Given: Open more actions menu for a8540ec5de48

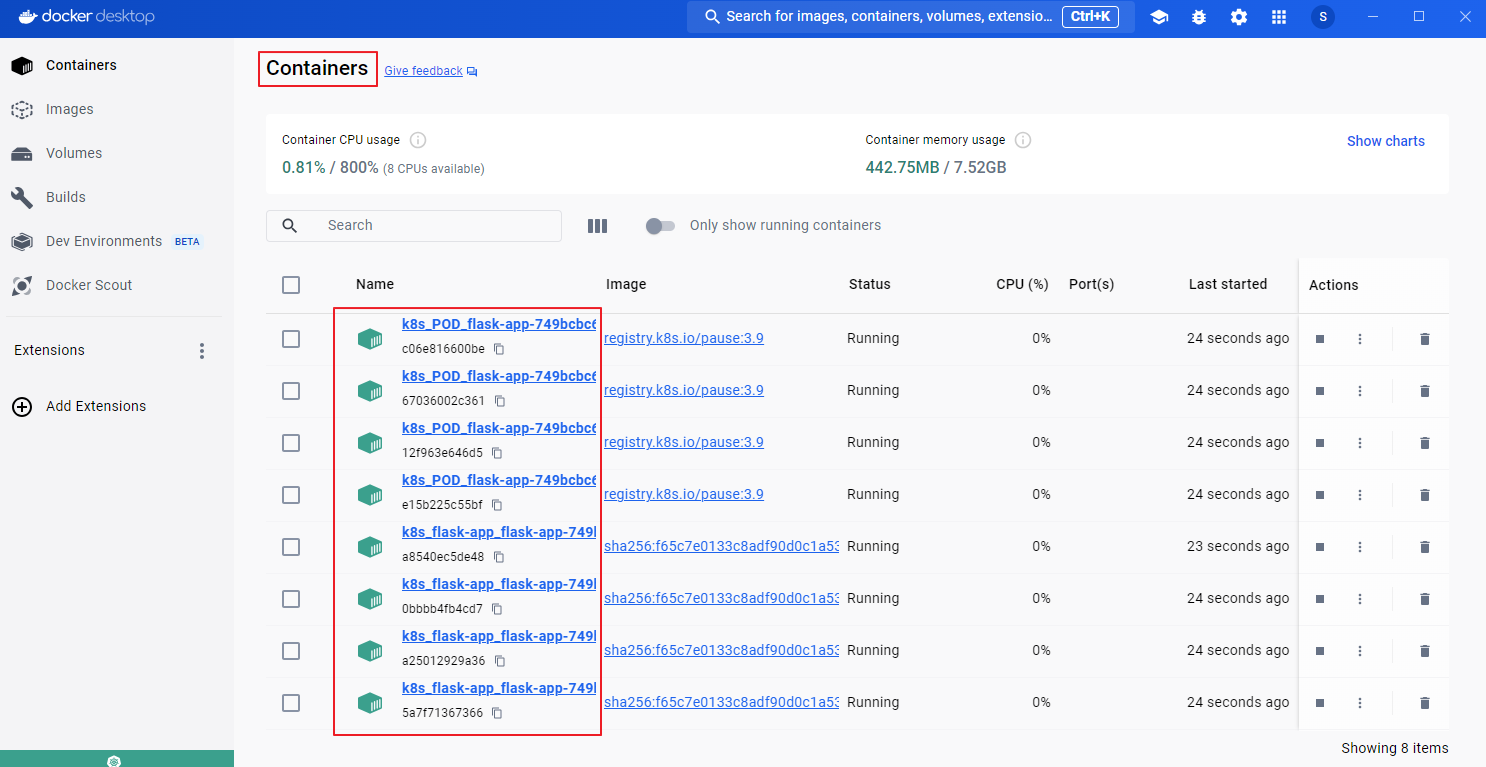Looking at the screenshot, I should 1360,547.
